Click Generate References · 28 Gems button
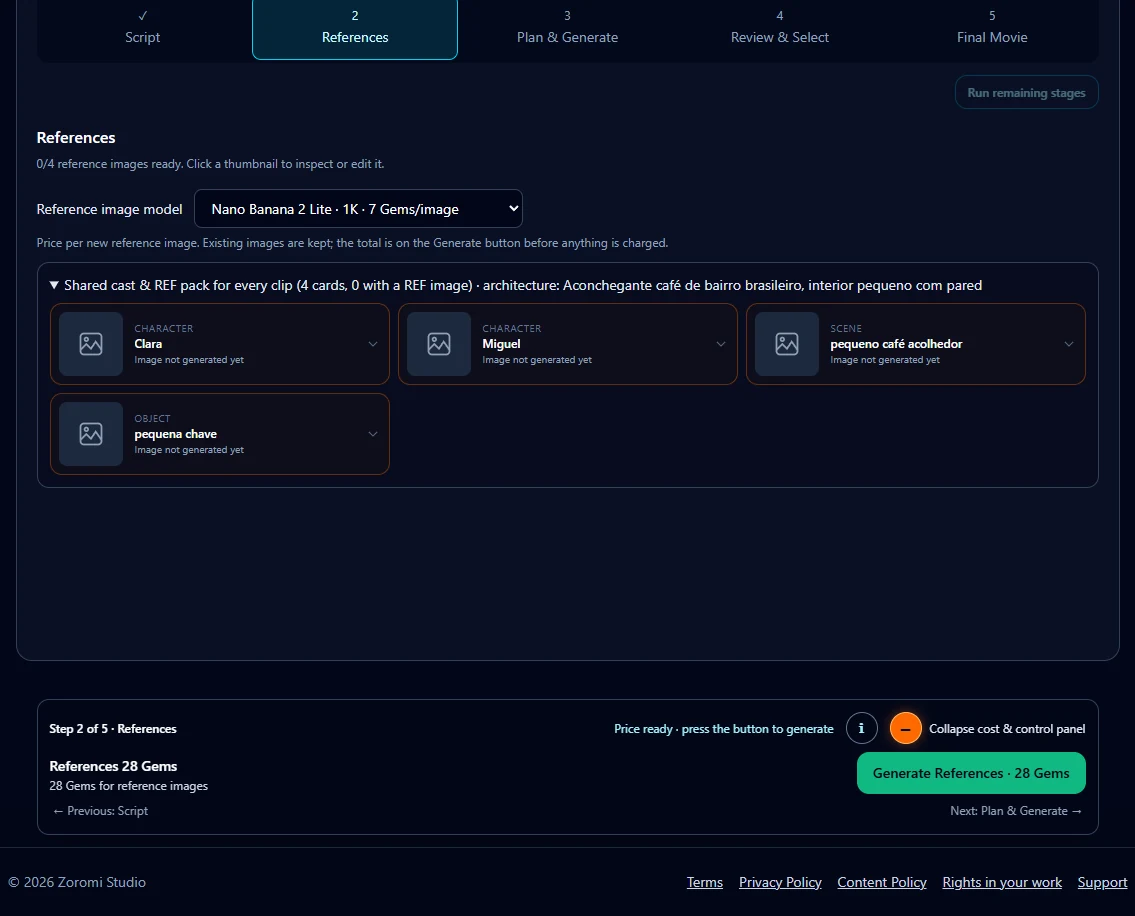This screenshot has height=916, width=1135. point(971,773)
